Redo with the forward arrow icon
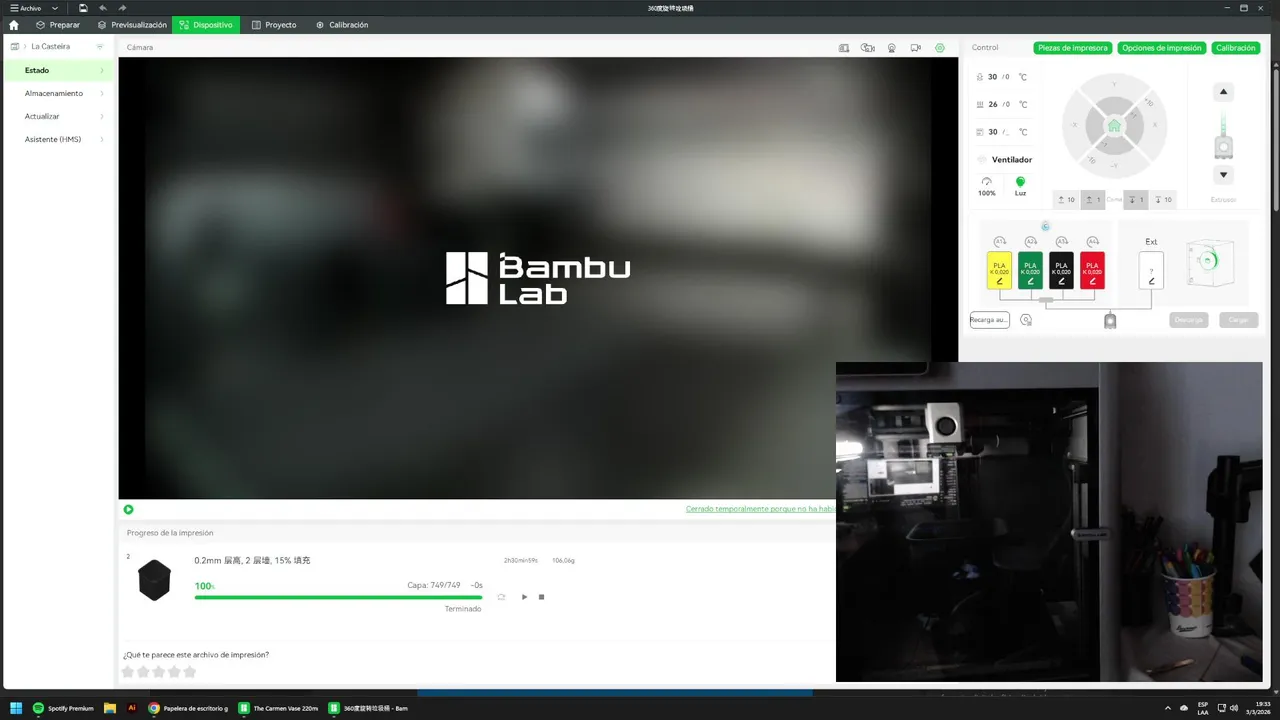 click(x=122, y=8)
